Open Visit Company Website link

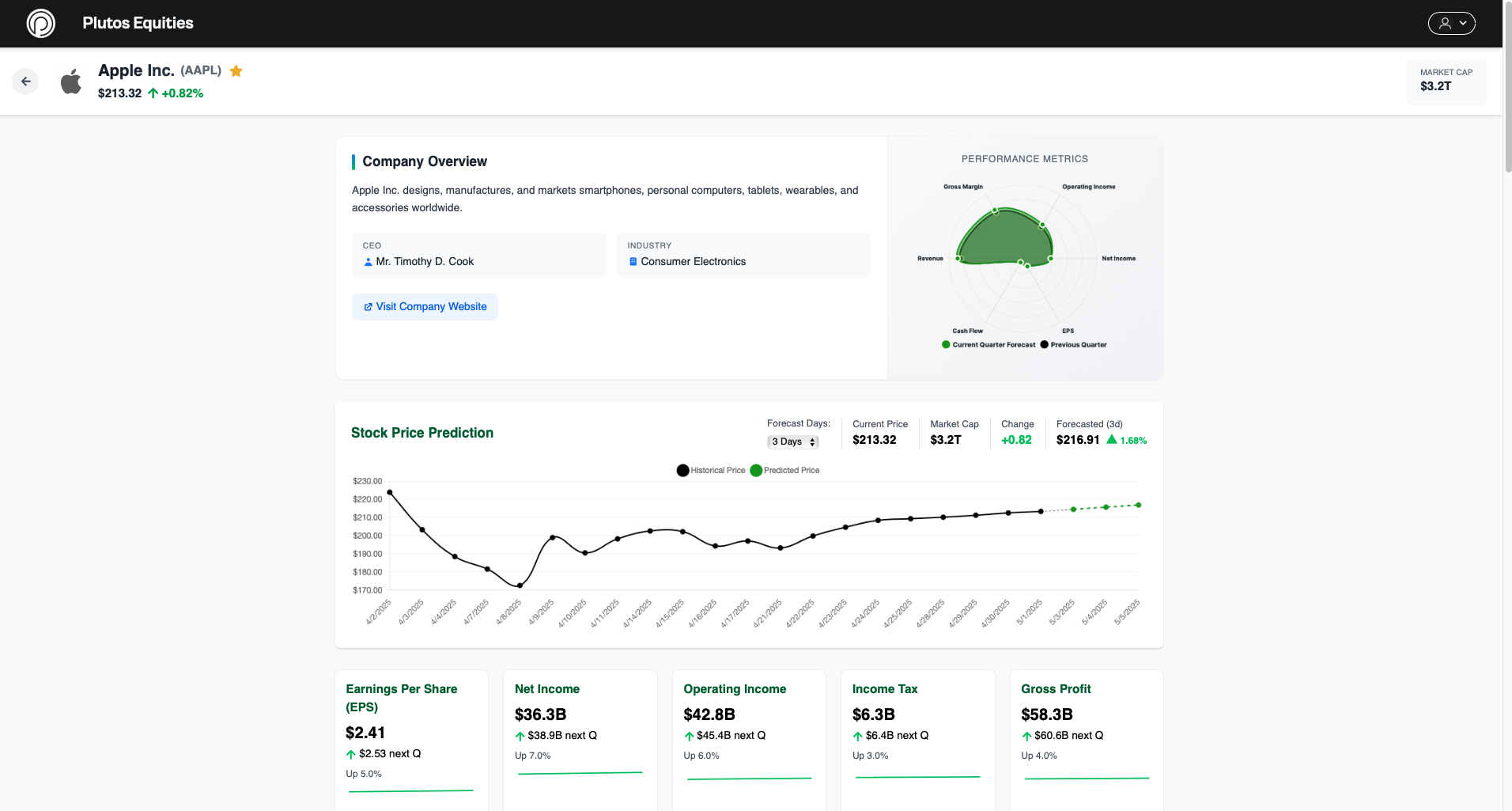pyautogui.click(x=425, y=307)
